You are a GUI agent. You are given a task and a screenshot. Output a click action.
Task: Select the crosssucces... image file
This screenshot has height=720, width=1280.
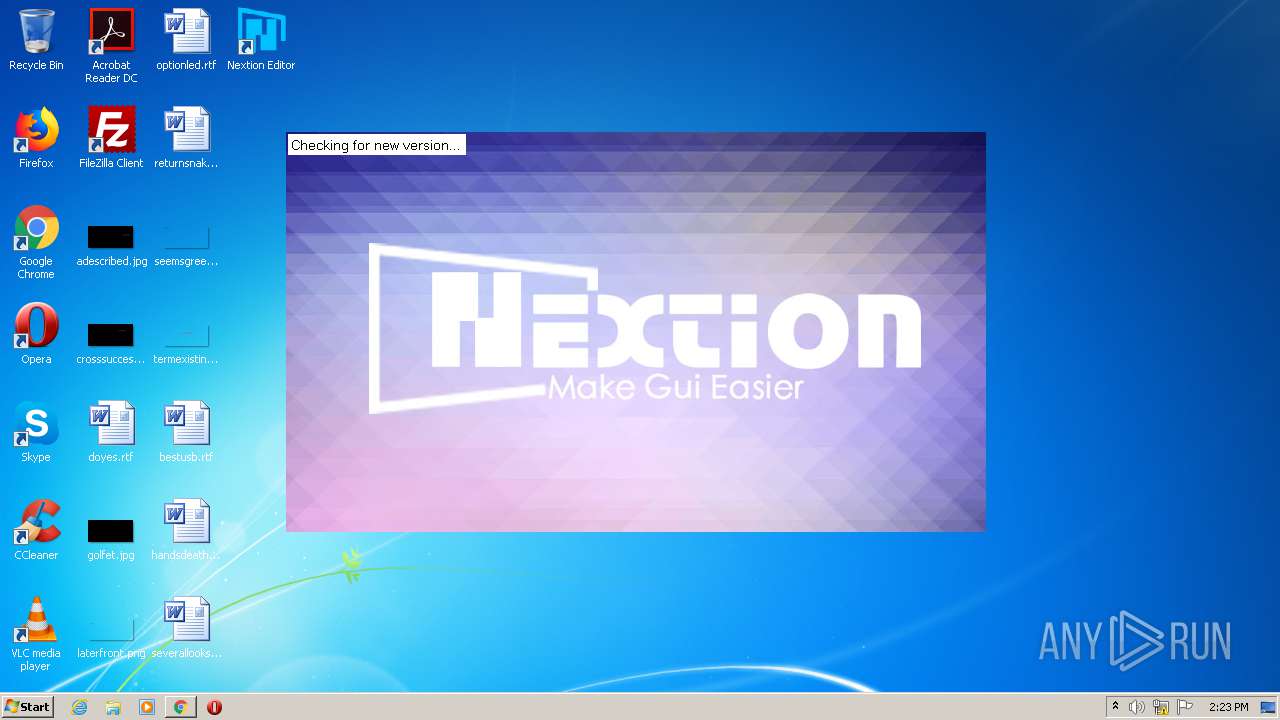(111, 343)
